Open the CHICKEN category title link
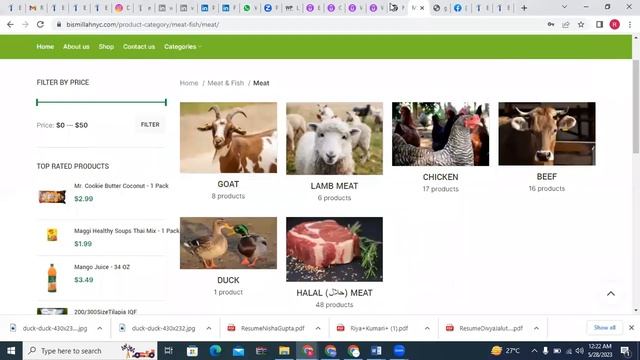Viewport: 640px width, 360px height. (x=440, y=177)
